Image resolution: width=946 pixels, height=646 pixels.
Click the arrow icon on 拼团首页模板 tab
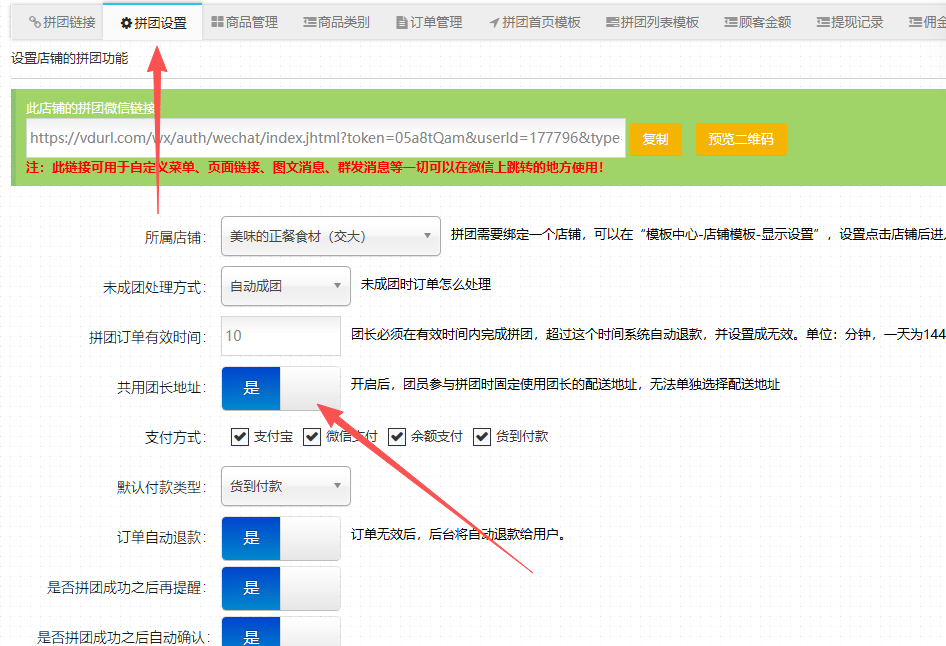(x=494, y=22)
